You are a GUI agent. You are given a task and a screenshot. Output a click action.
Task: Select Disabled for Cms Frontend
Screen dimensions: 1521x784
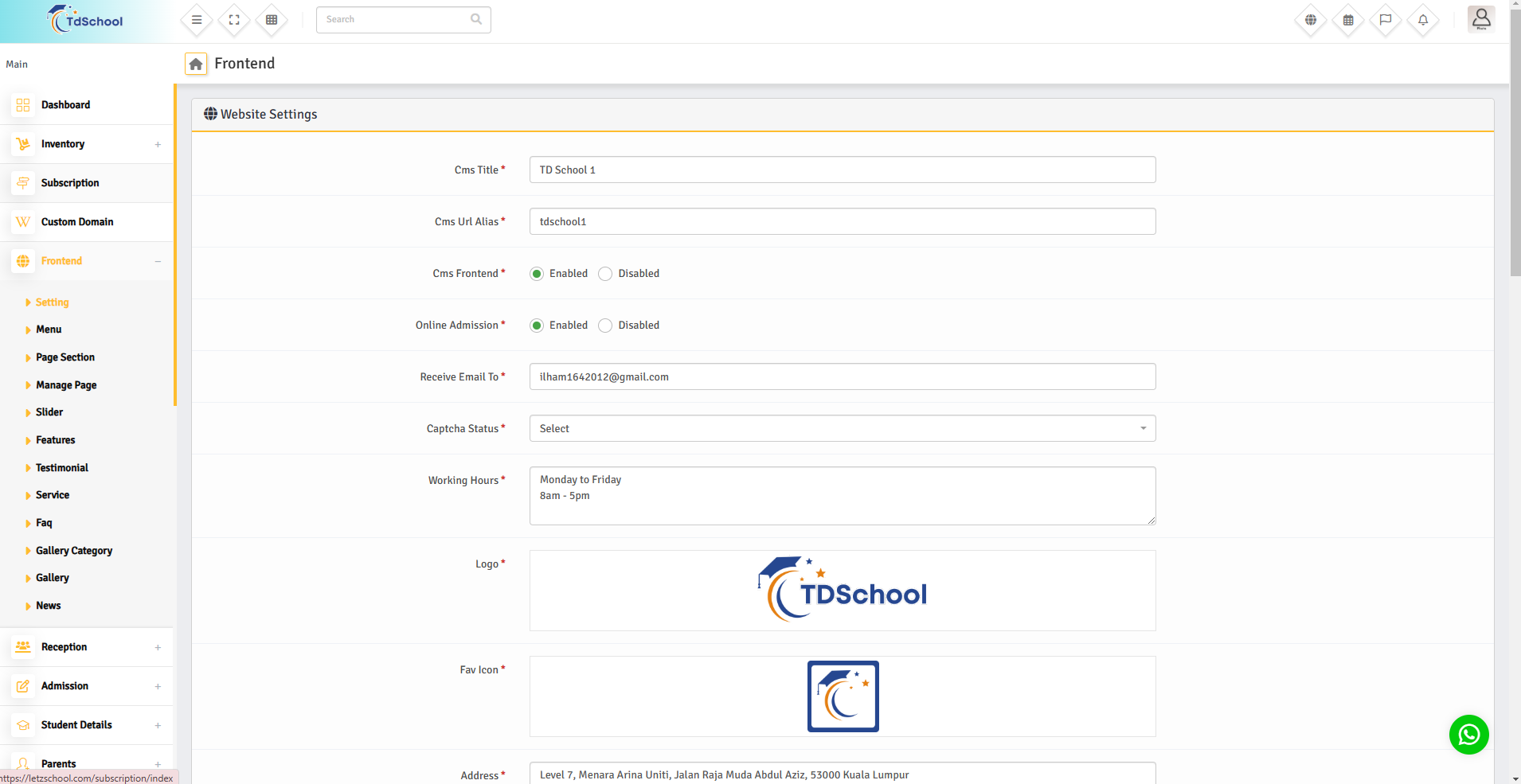tap(605, 274)
